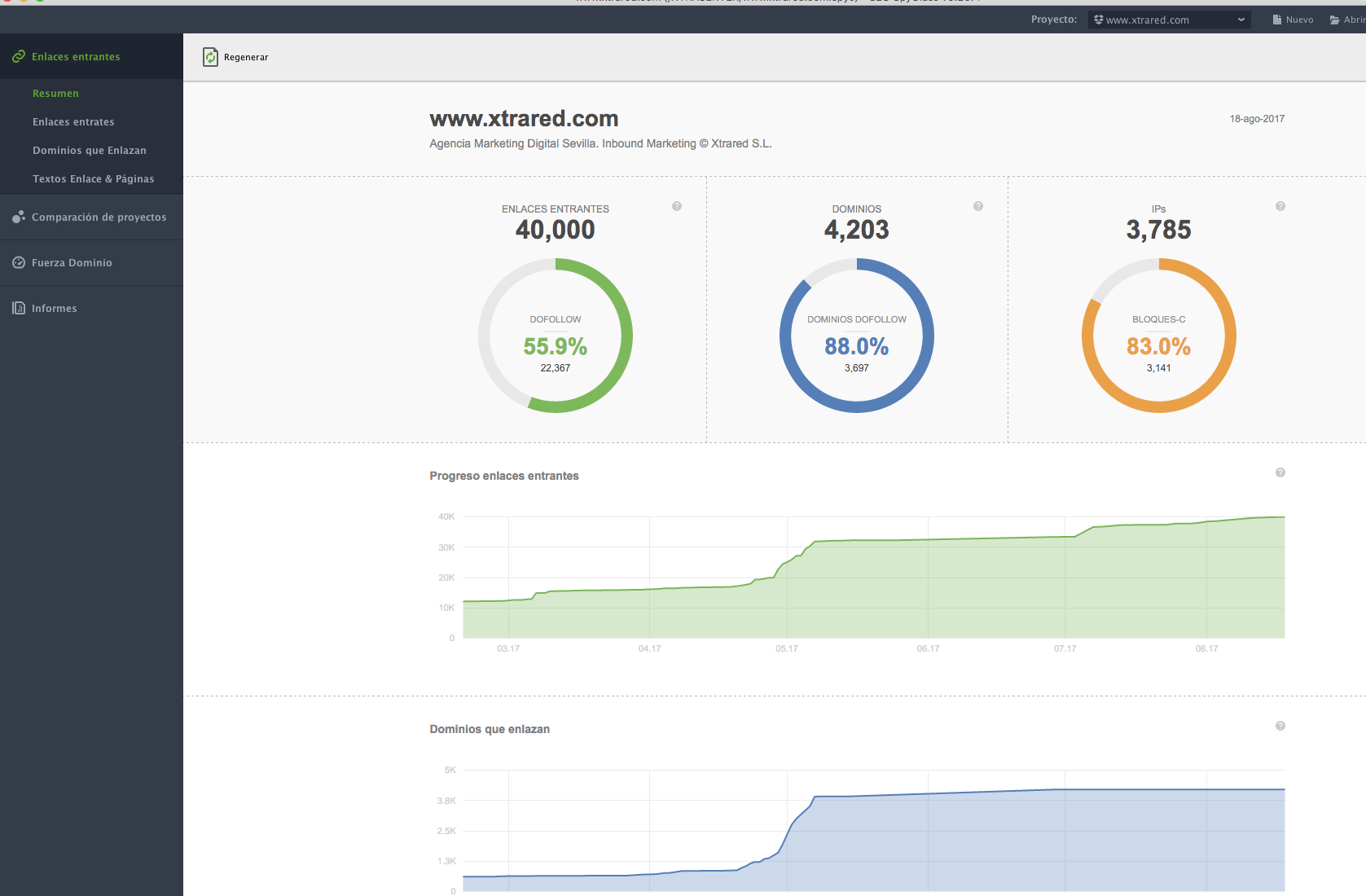Image resolution: width=1366 pixels, height=896 pixels.
Task: Click the Proyecto dropdown arrow
Action: 1241,20
